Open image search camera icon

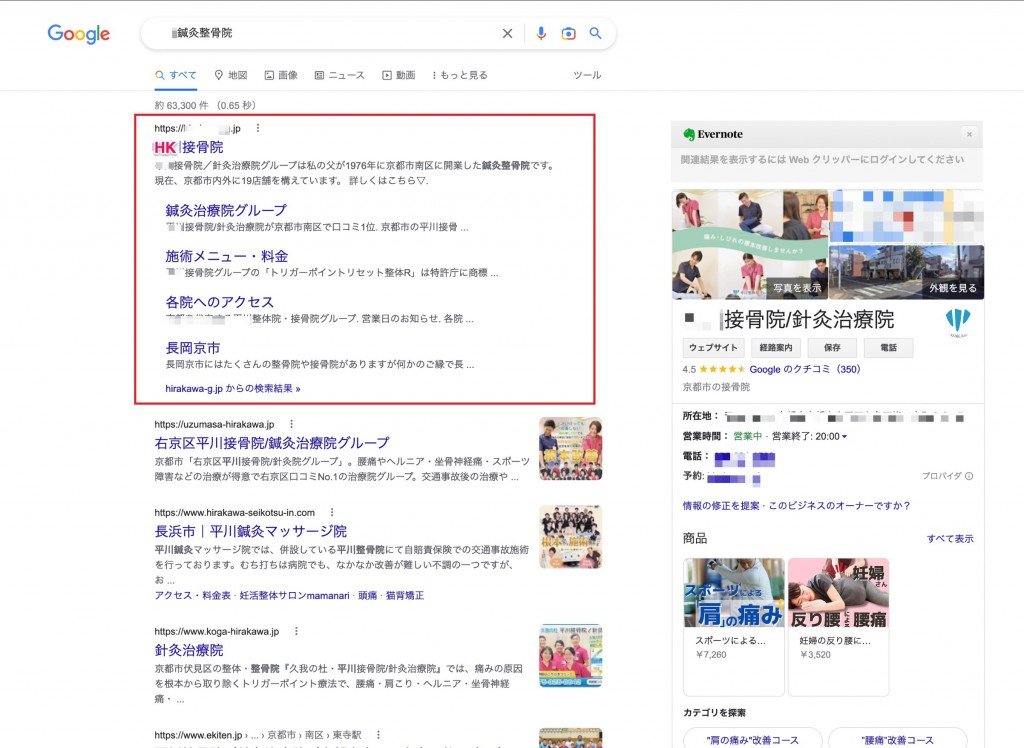pos(568,33)
